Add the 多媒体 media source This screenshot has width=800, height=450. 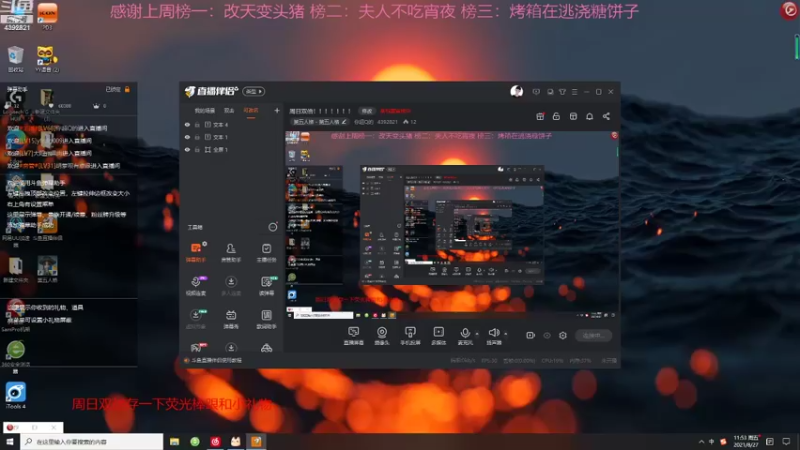coord(438,336)
